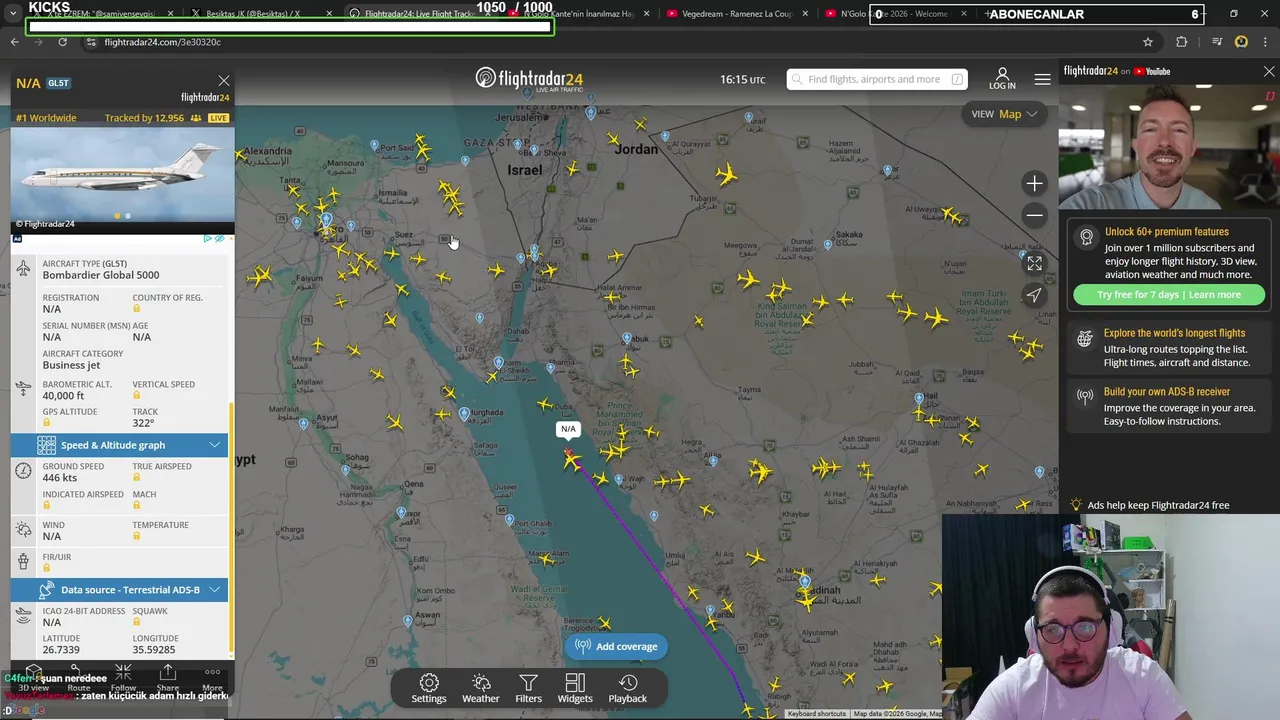Open the VIEW Map dropdown
This screenshot has height=720, width=1280.
[1004, 114]
